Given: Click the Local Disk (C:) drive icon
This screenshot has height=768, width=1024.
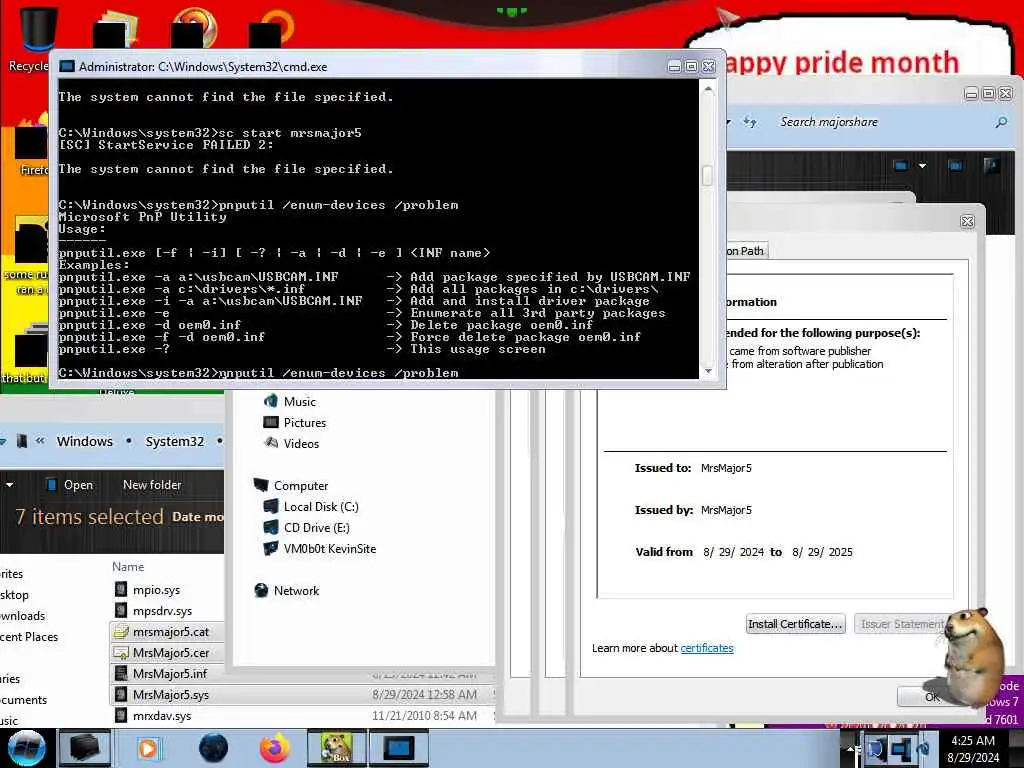Looking at the screenshot, I should click(x=270, y=506).
